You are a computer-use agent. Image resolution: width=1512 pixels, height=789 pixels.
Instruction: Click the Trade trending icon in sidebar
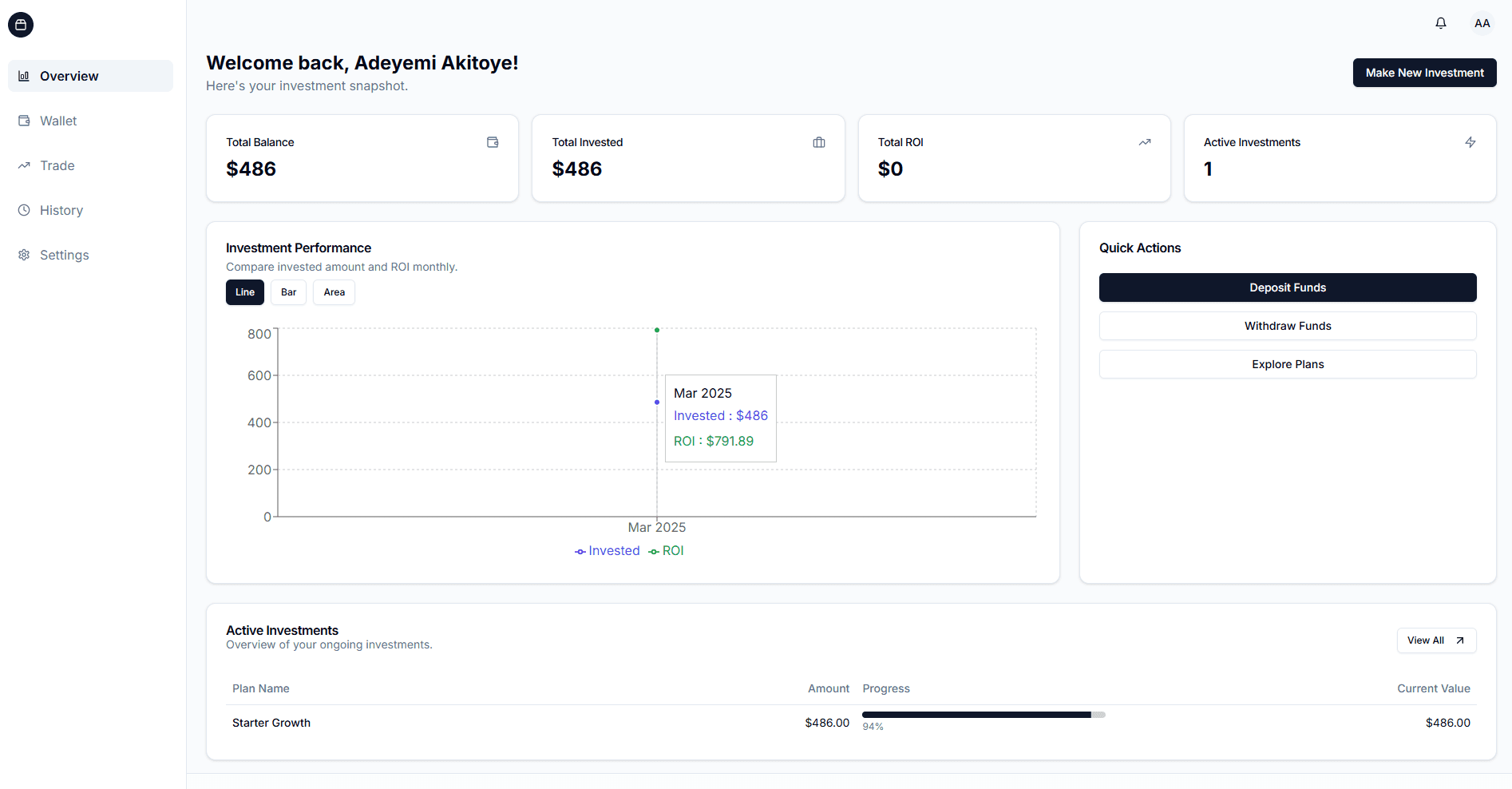pos(24,165)
